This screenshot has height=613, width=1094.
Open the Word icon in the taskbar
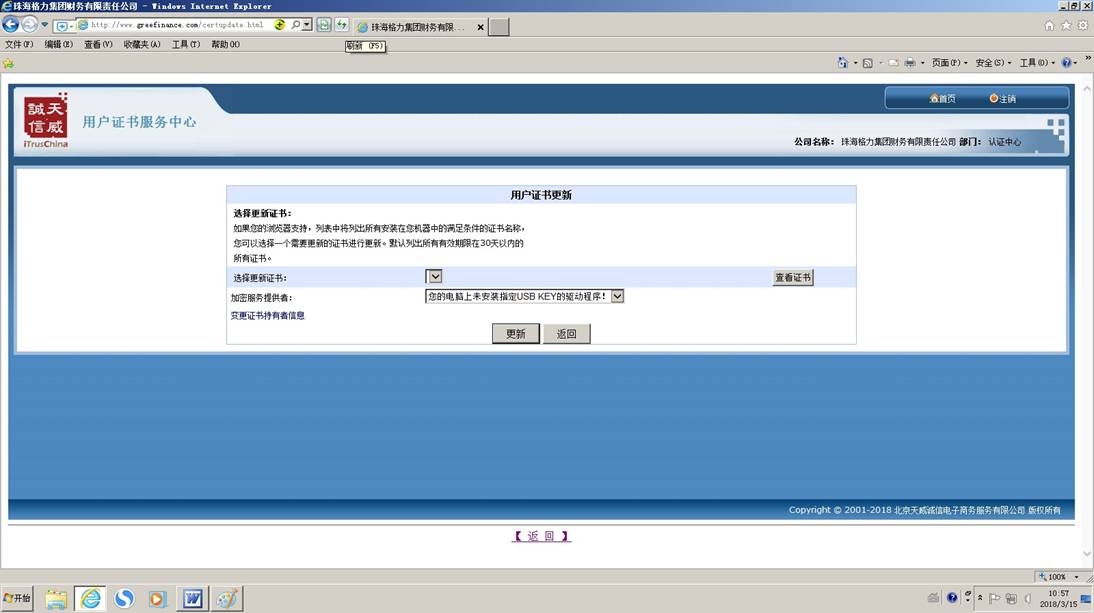[193, 598]
